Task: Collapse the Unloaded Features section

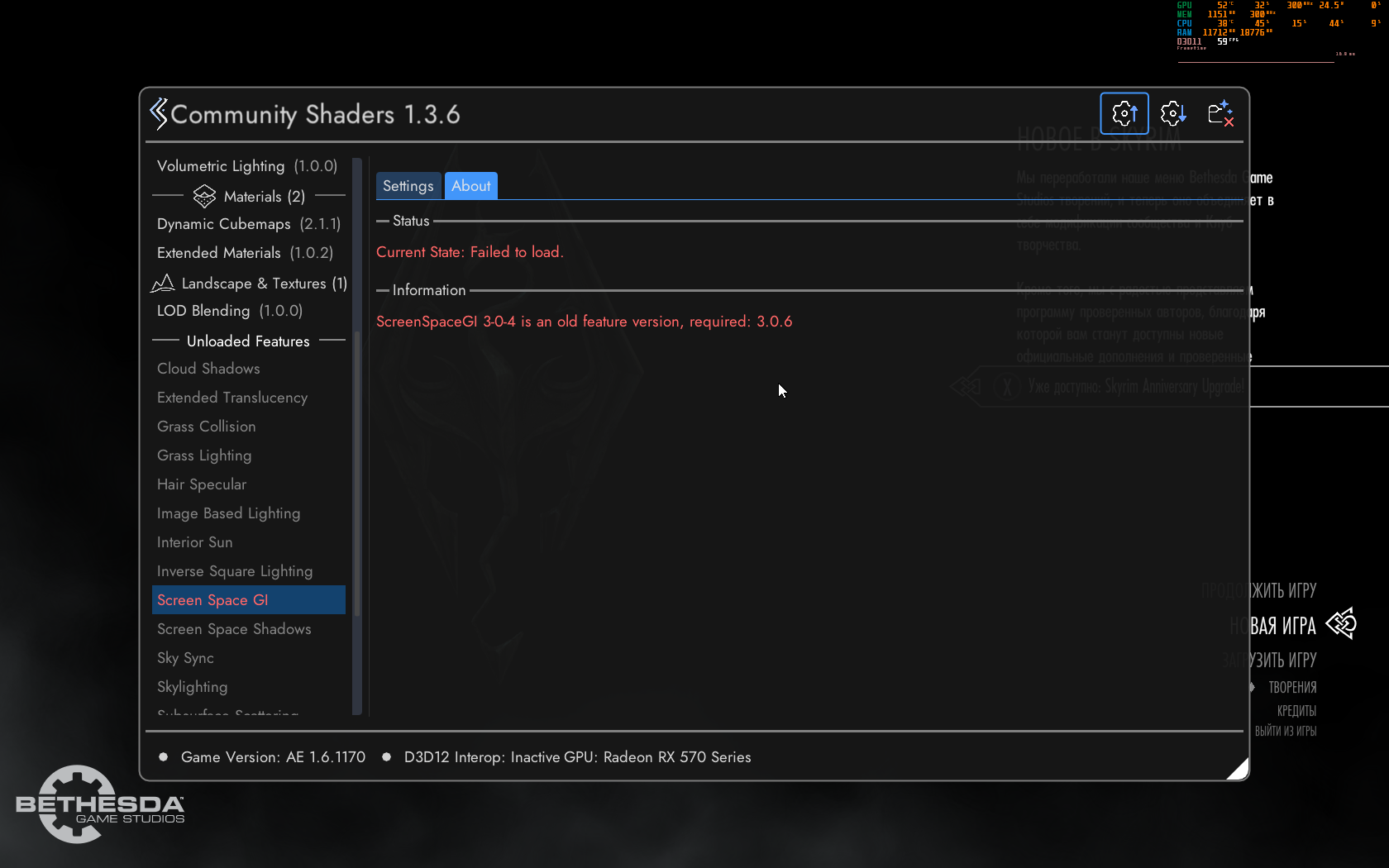Action: (x=248, y=341)
